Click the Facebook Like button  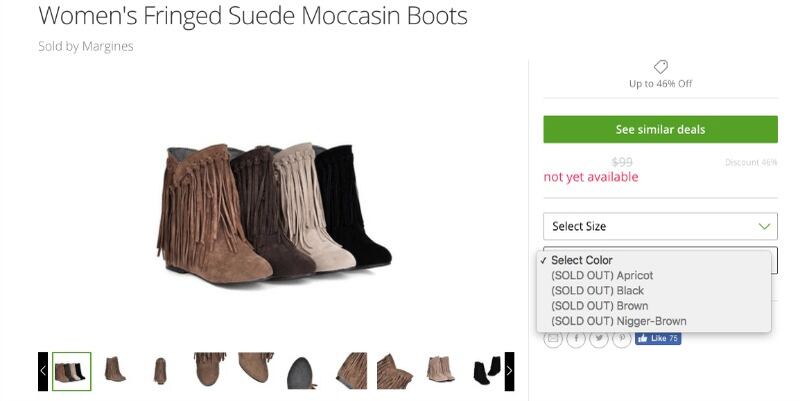coord(657,339)
